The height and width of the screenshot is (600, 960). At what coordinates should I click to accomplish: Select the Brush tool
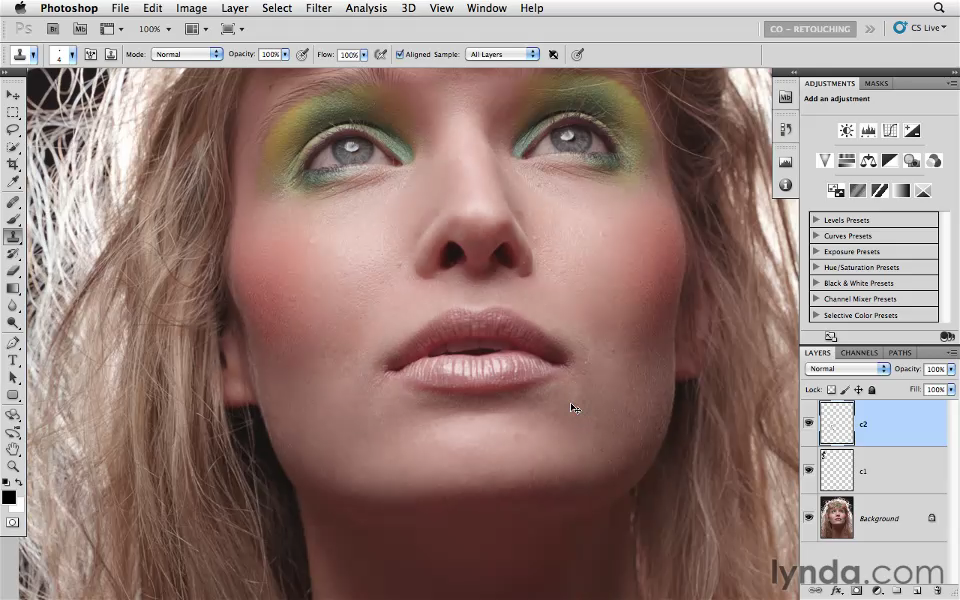12,219
